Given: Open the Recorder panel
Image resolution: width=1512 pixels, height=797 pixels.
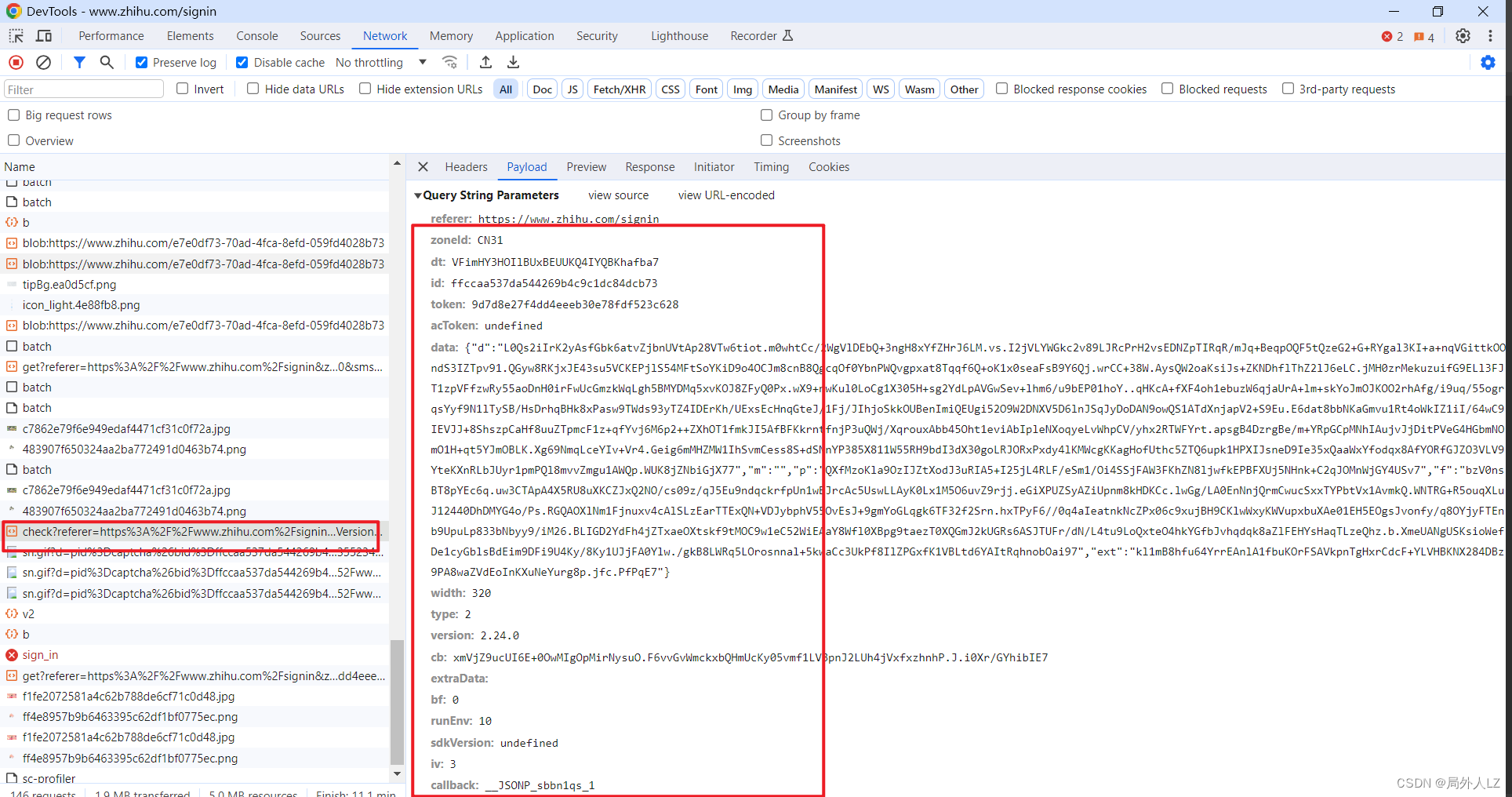Looking at the screenshot, I should pyautogui.click(x=761, y=36).
